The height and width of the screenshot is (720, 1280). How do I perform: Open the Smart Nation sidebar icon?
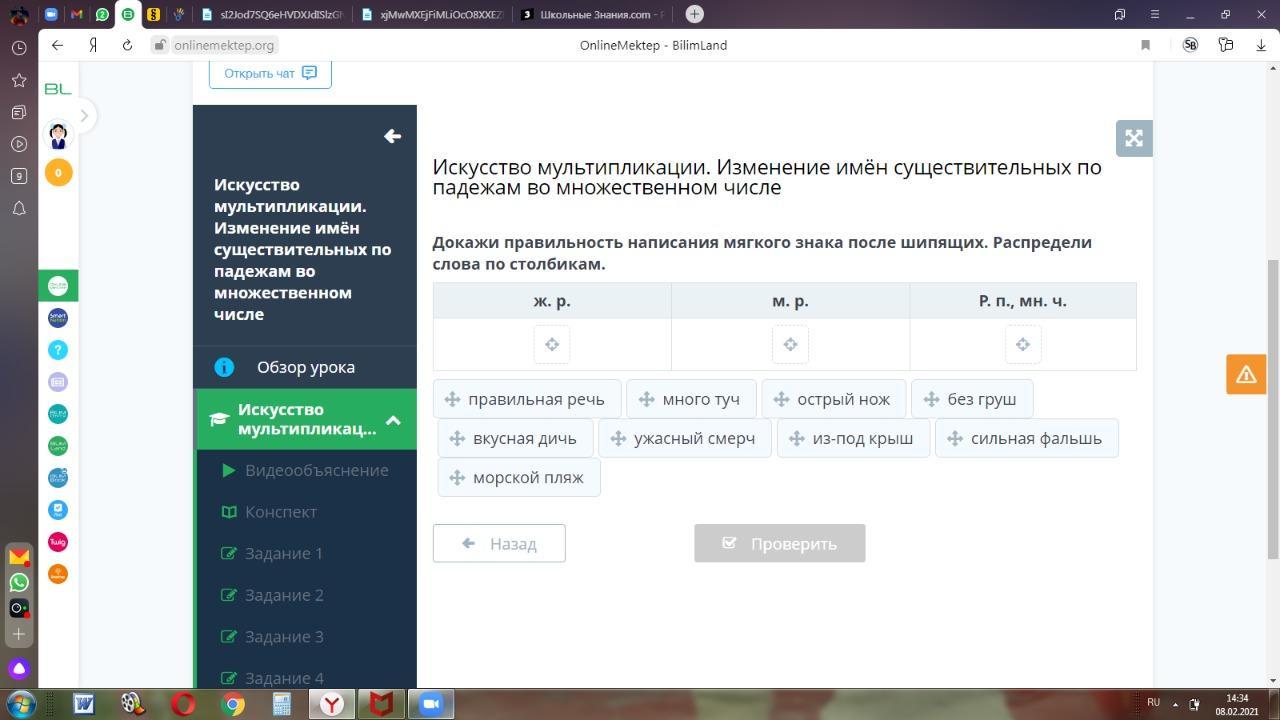(58, 318)
